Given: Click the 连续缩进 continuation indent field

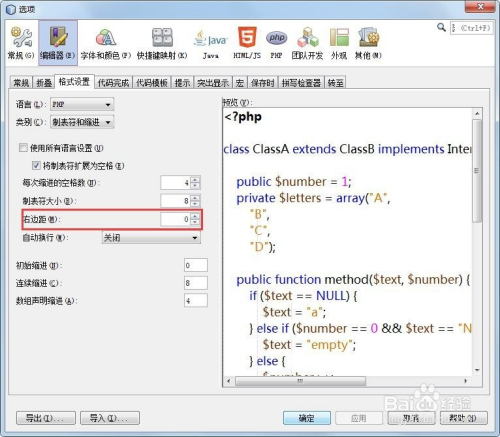Looking at the screenshot, I should coord(196,283).
